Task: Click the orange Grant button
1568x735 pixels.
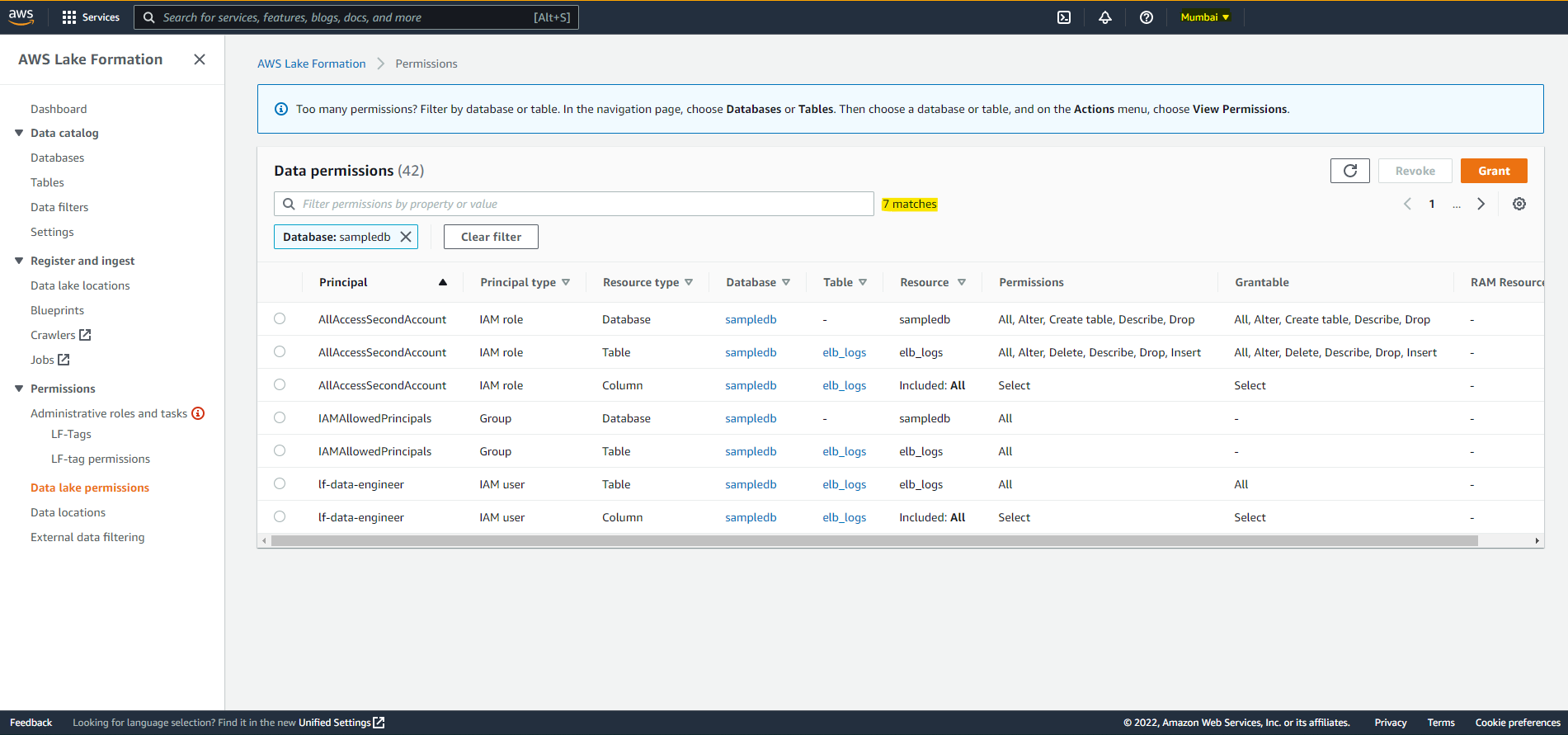Action: [x=1494, y=171]
